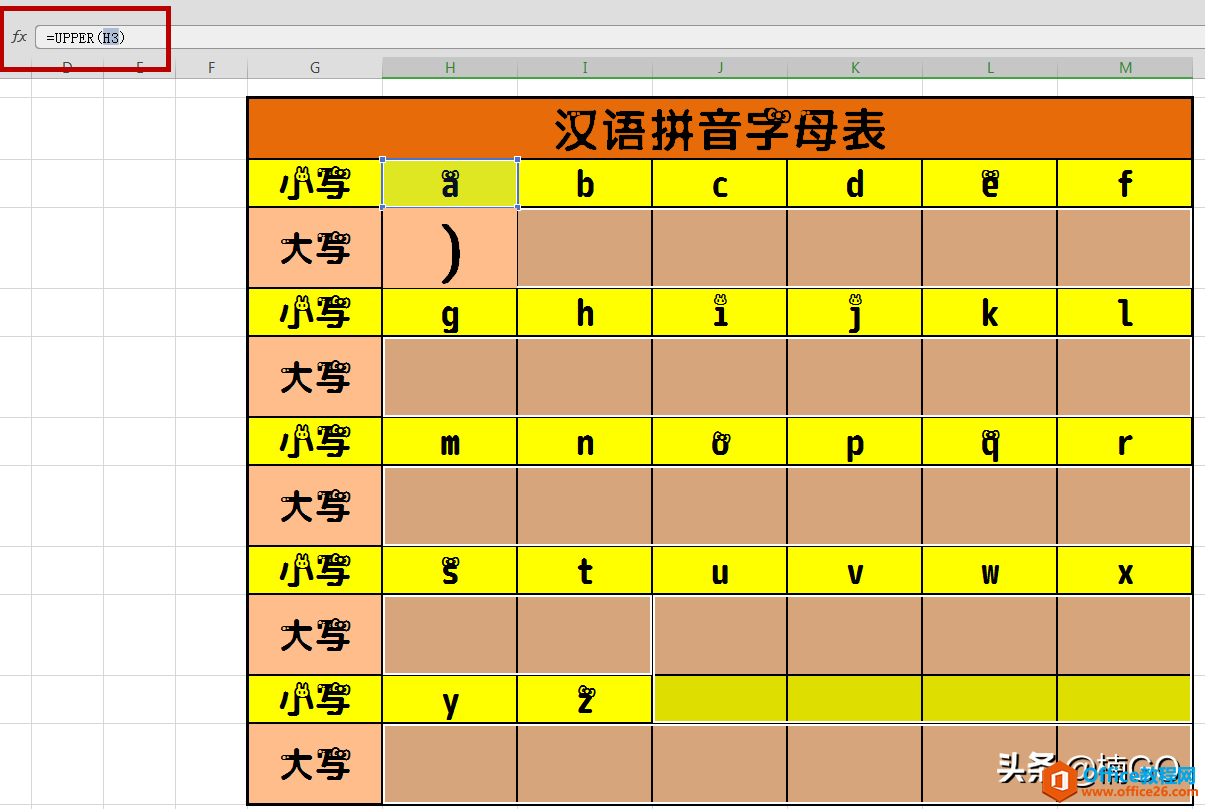Select the cell containing letter j

click(x=855, y=313)
